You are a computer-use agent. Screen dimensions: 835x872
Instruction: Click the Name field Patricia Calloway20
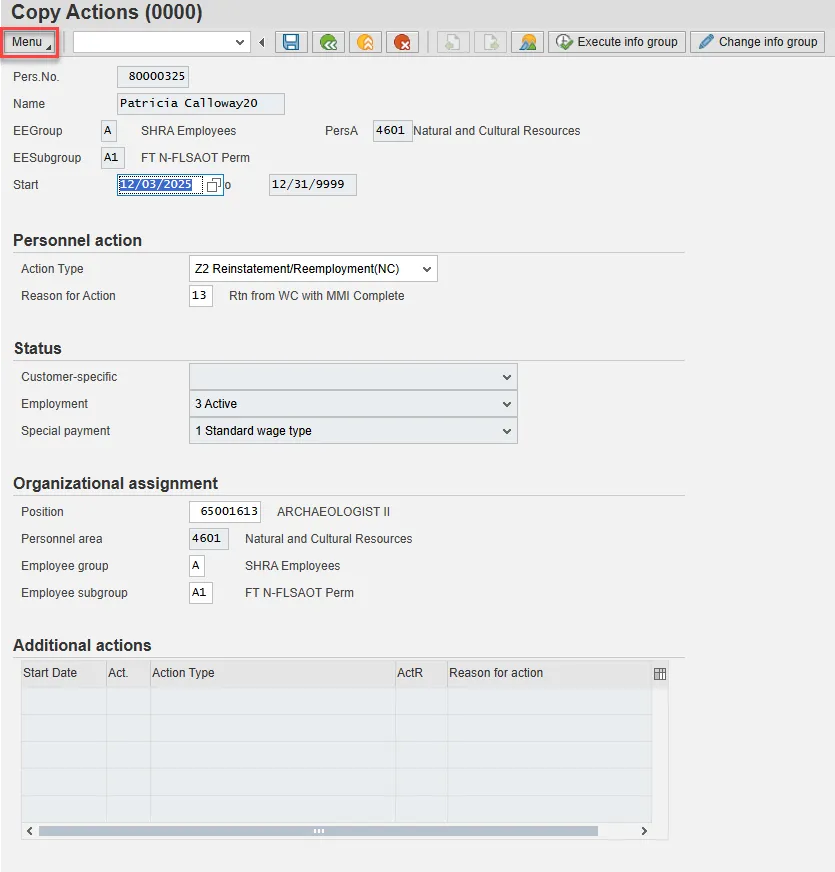[201, 104]
